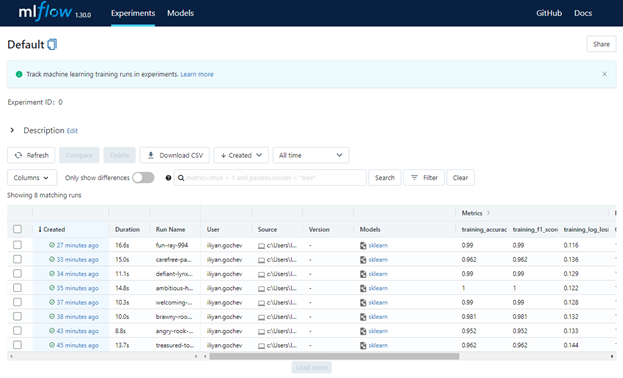Image resolution: width=623 pixels, height=378 pixels.
Task: Check the angry-rook run checkbox
Action: click(x=17, y=331)
